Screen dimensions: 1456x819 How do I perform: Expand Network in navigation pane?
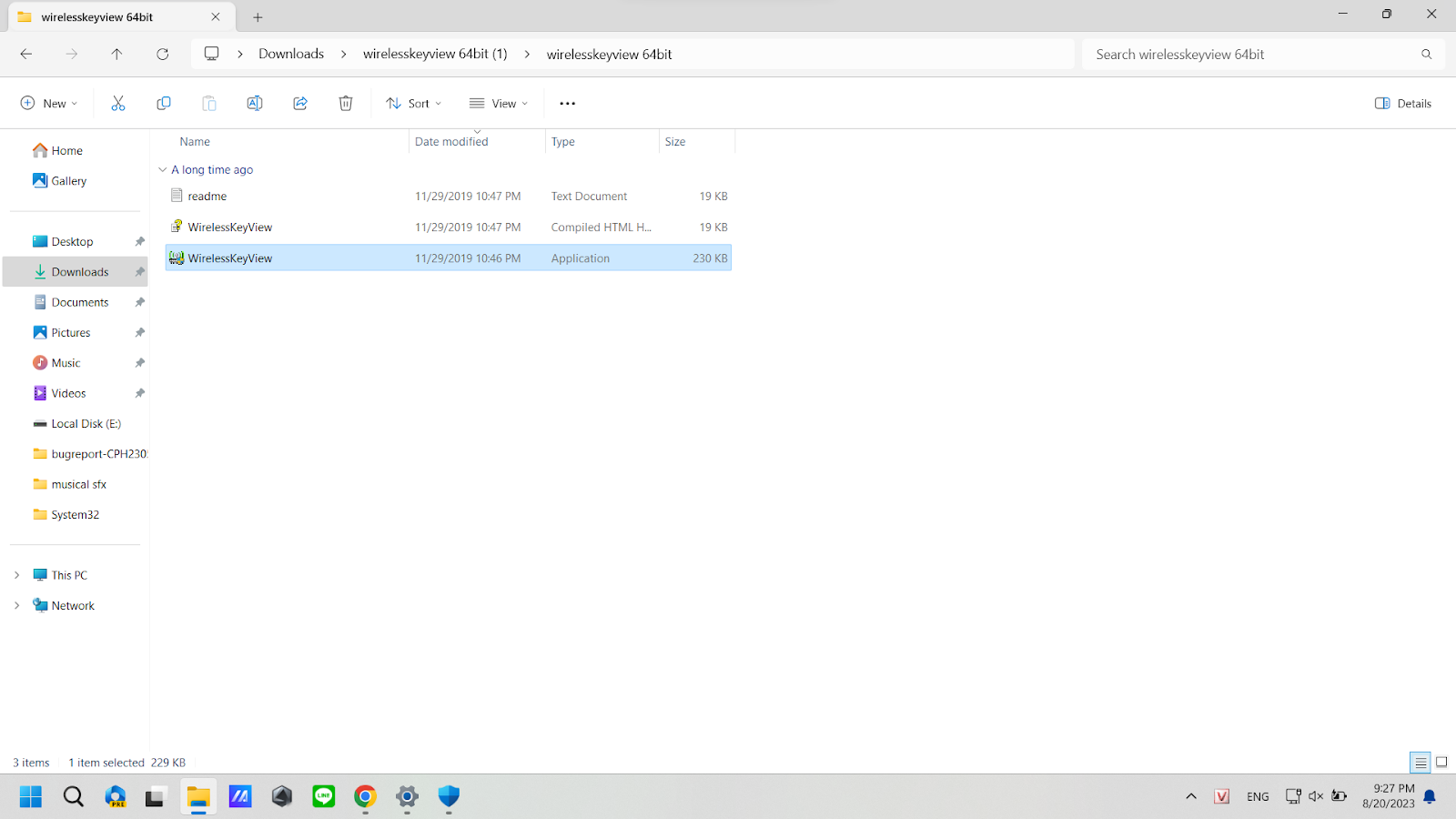pyautogui.click(x=16, y=606)
